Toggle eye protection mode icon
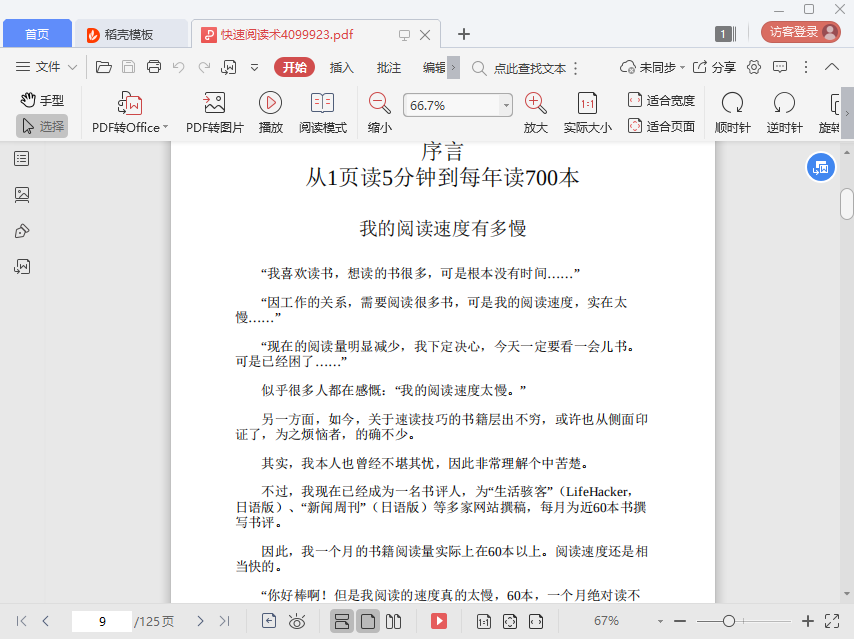Viewport: 854px width, 639px height. [297, 621]
